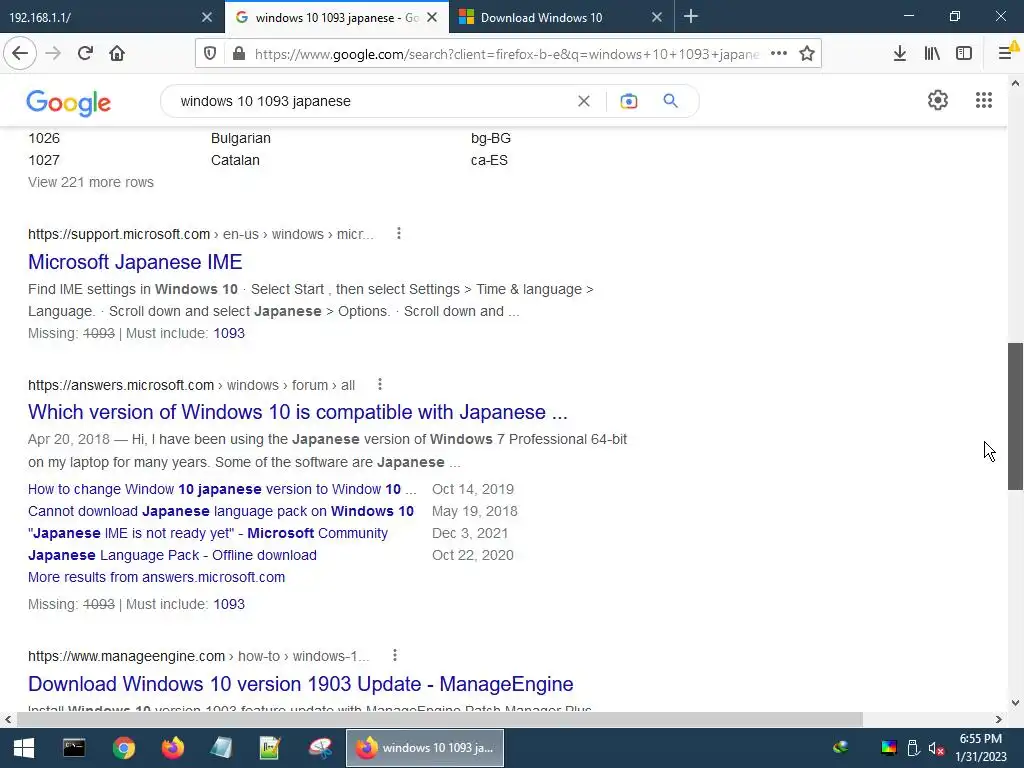Screen dimensions: 1024x768
Task: Open Which version of Windows 10 result
Action: (298, 412)
